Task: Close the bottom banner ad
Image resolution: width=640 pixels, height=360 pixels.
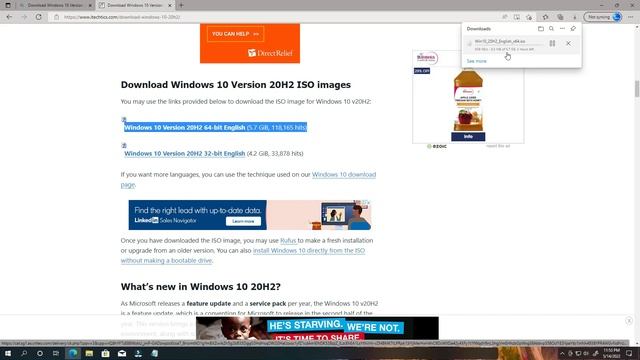Action: point(629,321)
